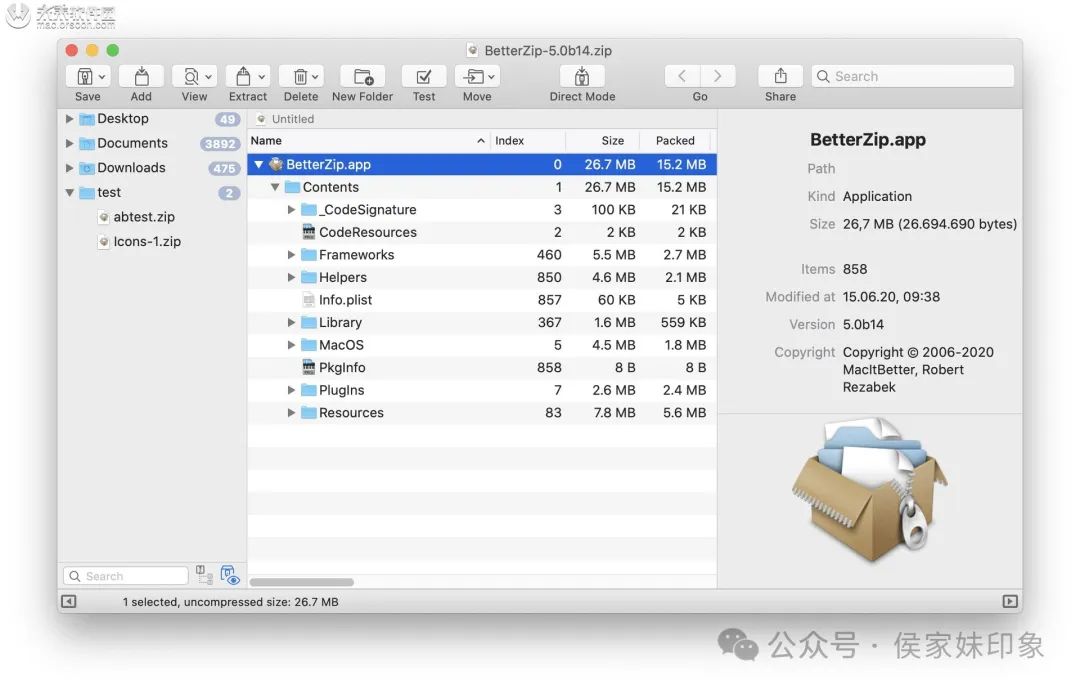Go back with the left arrow button

(x=682, y=76)
